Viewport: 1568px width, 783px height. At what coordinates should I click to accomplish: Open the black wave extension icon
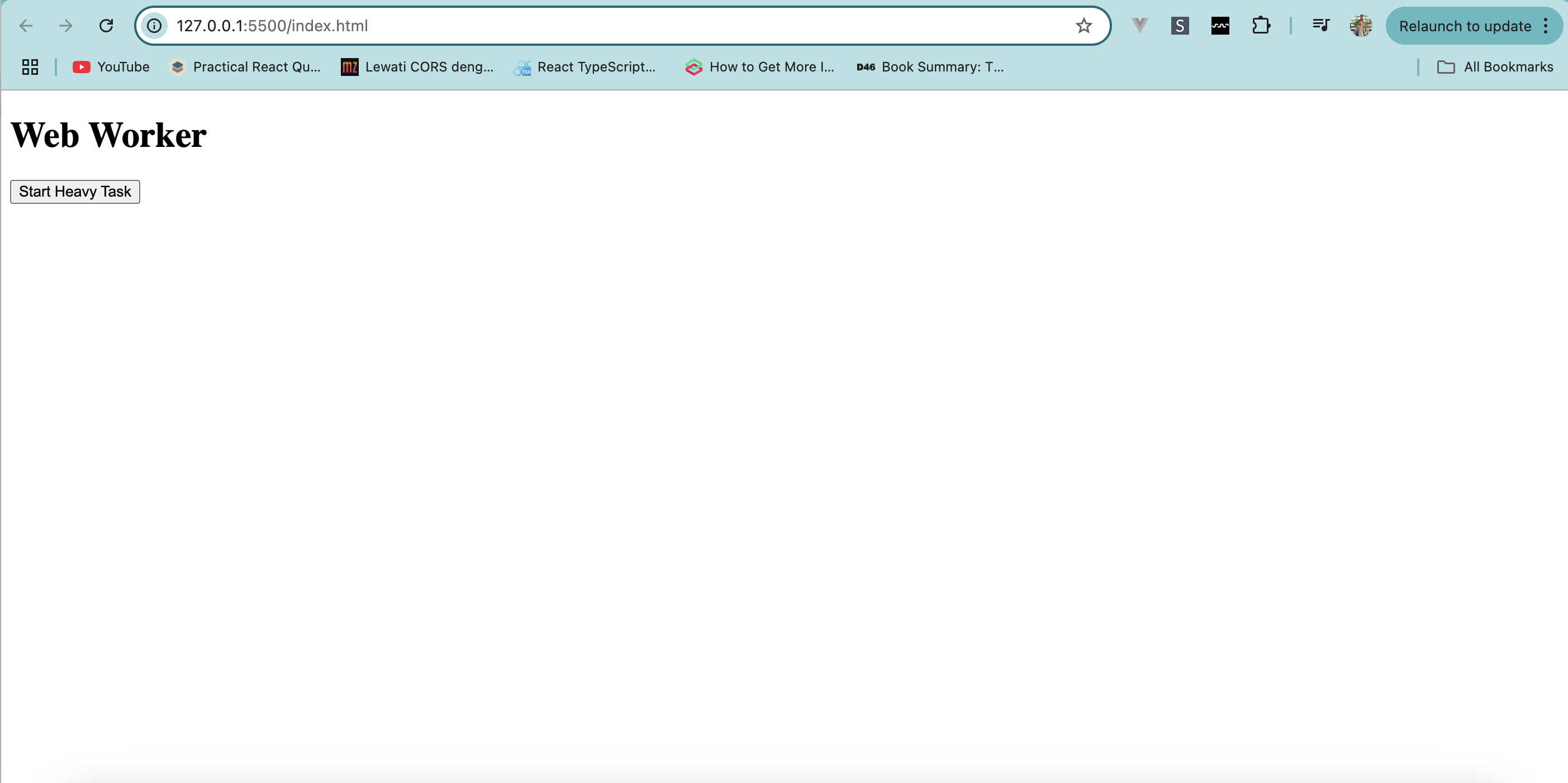coord(1220,26)
